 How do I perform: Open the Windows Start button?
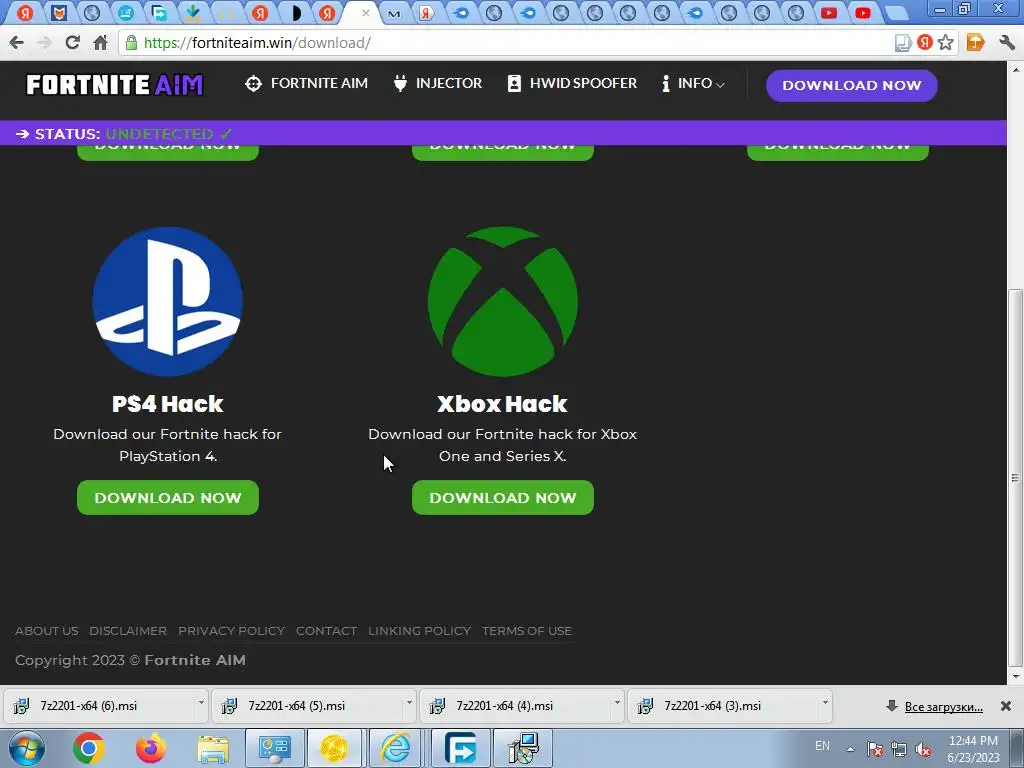click(27, 748)
